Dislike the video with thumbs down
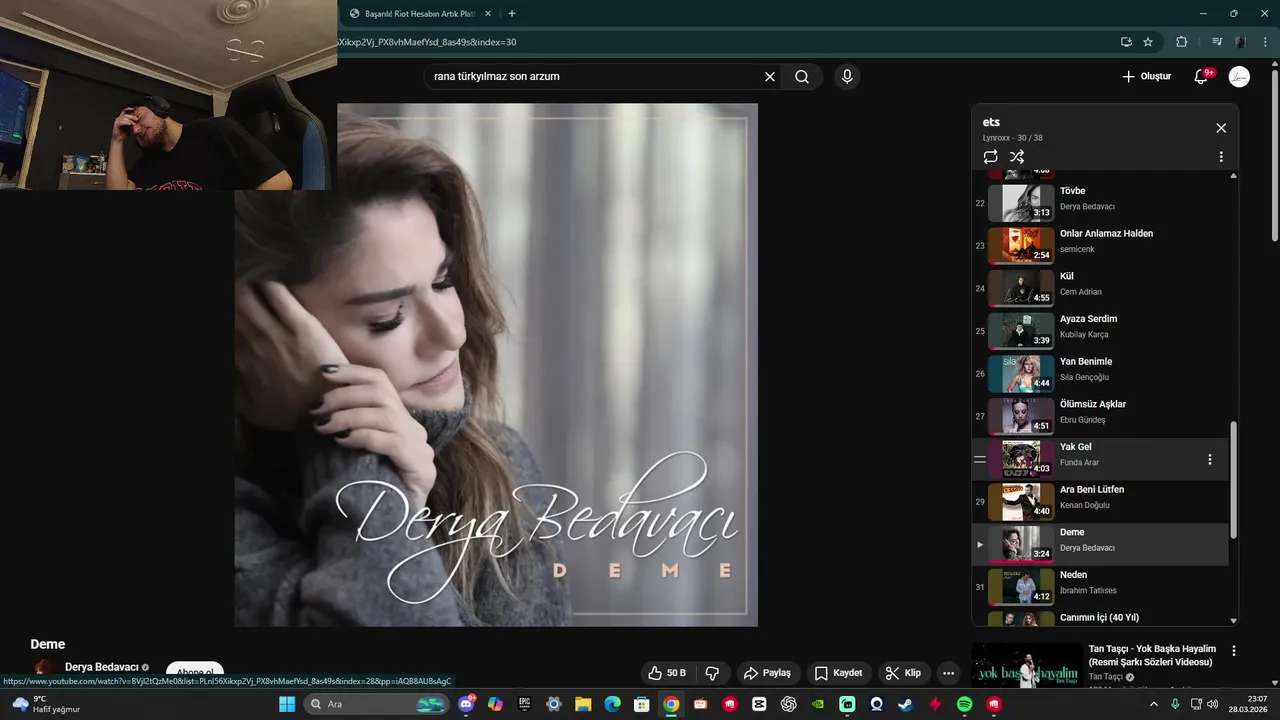 coord(712,673)
